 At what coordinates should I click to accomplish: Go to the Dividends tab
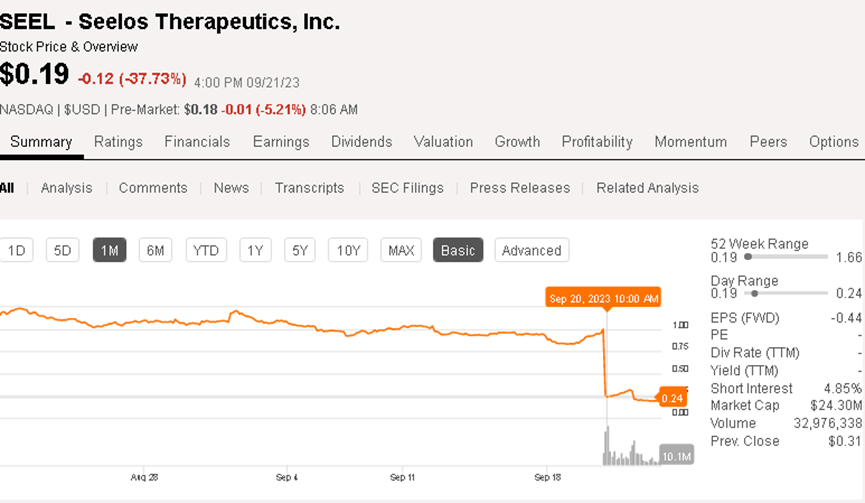(361, 142)
